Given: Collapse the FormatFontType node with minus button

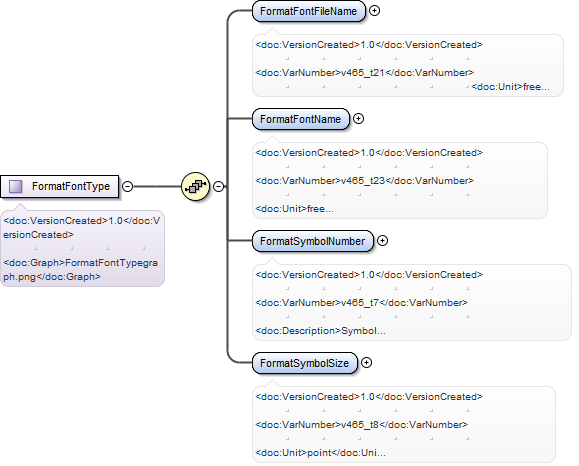Looking at the screenshot, I should click(127, 186).
